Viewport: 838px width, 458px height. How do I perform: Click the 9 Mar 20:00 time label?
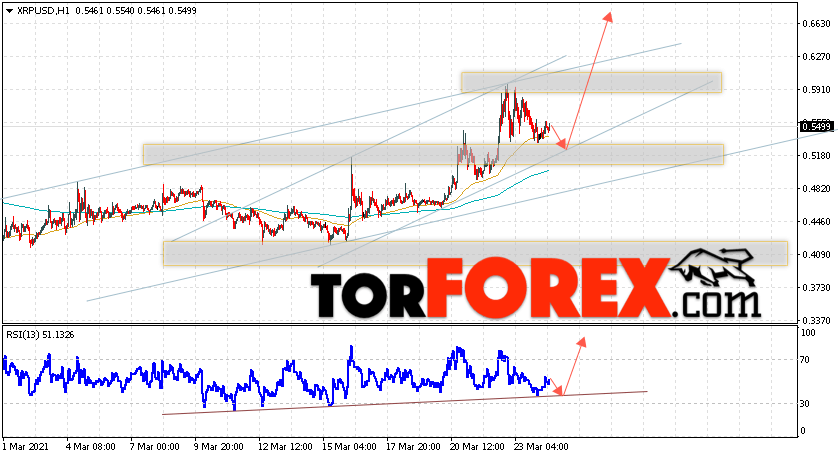pyautogui.click(x=219, y=446)
